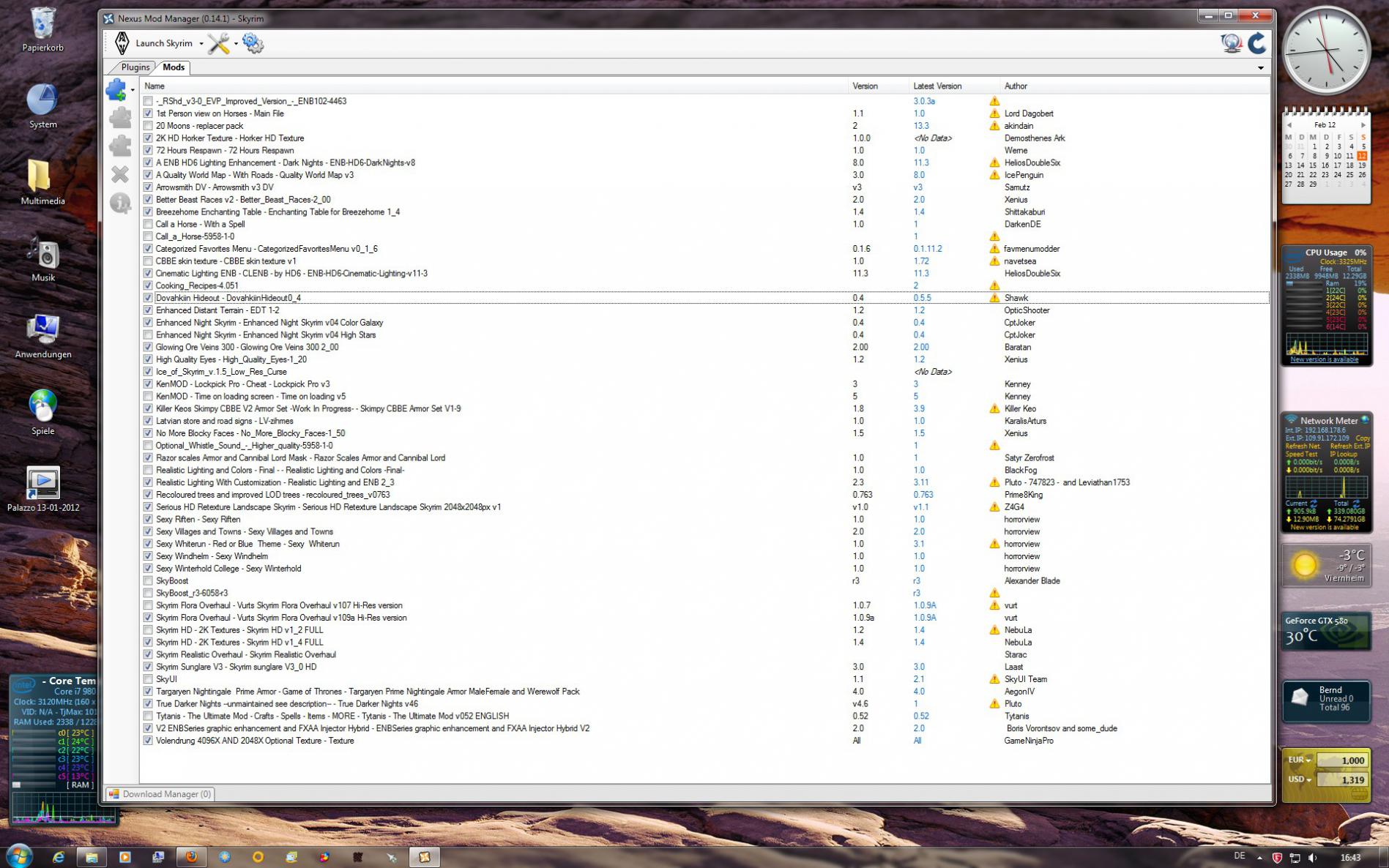Click the volume speaker tray icon
1389x868 pixels.
pos(1313,857)
